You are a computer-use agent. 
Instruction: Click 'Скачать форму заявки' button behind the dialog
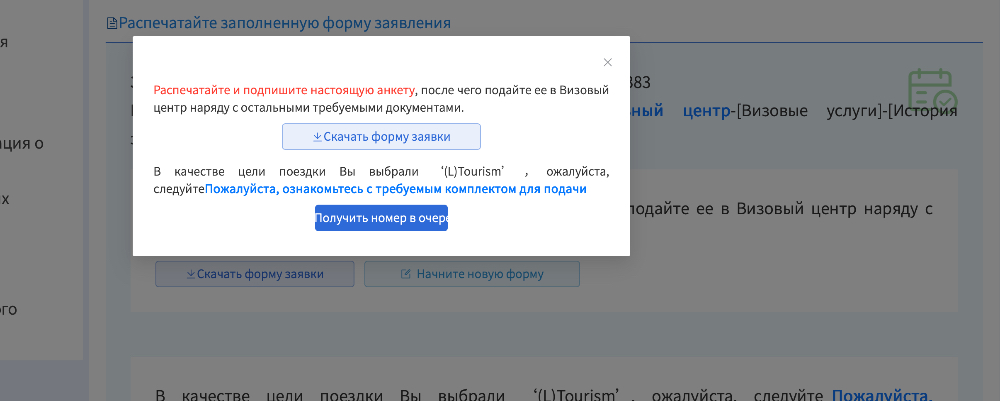254,274
